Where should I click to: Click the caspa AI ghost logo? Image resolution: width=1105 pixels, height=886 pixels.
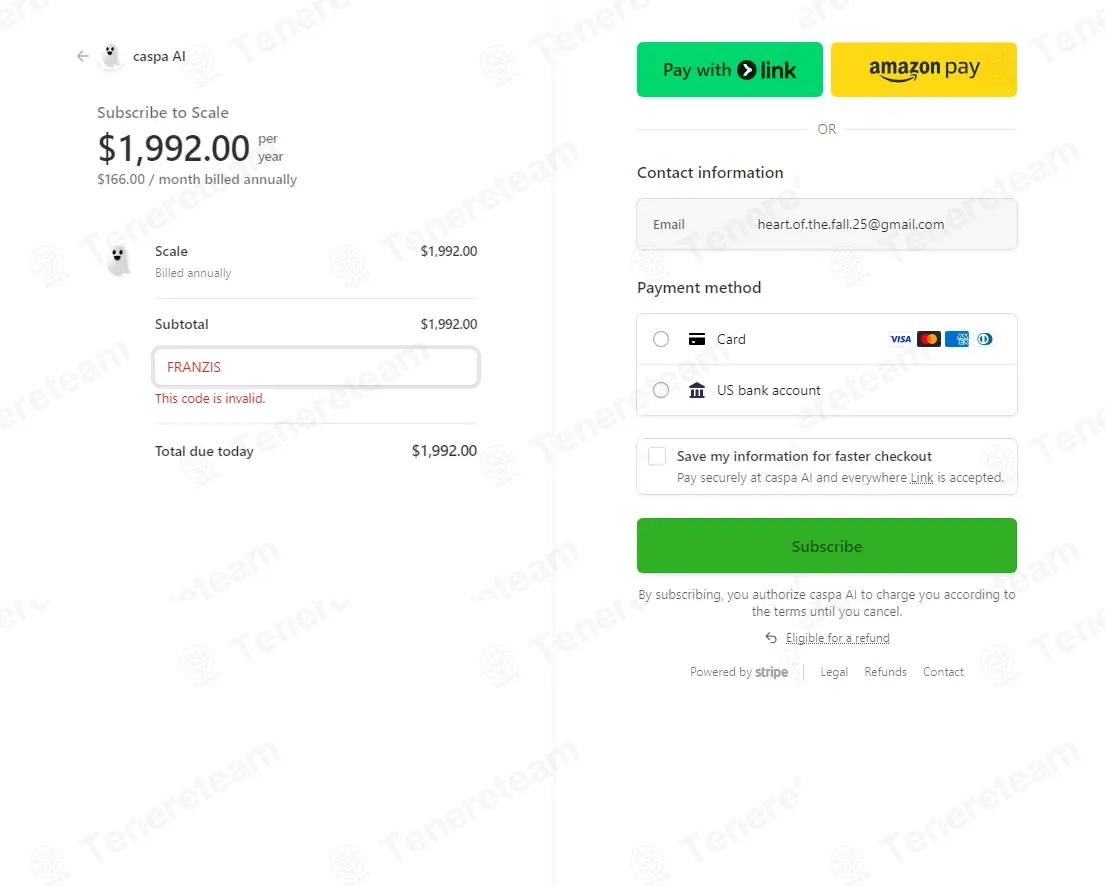pos(111,57)
